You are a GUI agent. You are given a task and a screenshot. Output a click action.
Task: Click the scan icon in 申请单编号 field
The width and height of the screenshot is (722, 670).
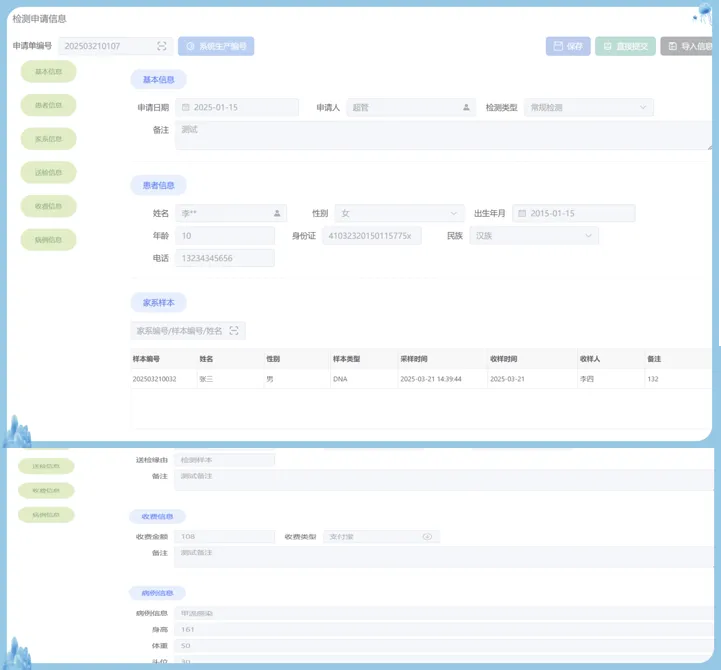(162, 46)
